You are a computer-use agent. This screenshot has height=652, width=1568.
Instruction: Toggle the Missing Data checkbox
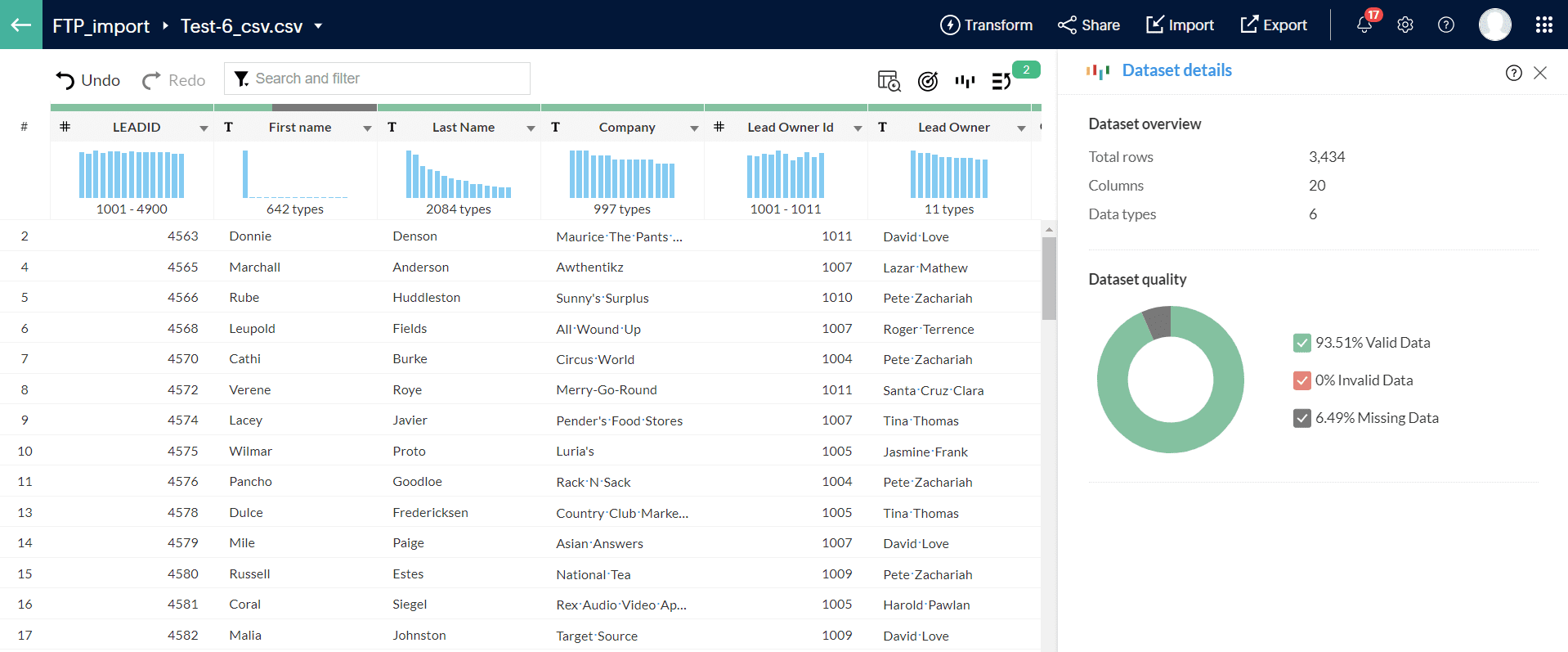(1301, 418)
